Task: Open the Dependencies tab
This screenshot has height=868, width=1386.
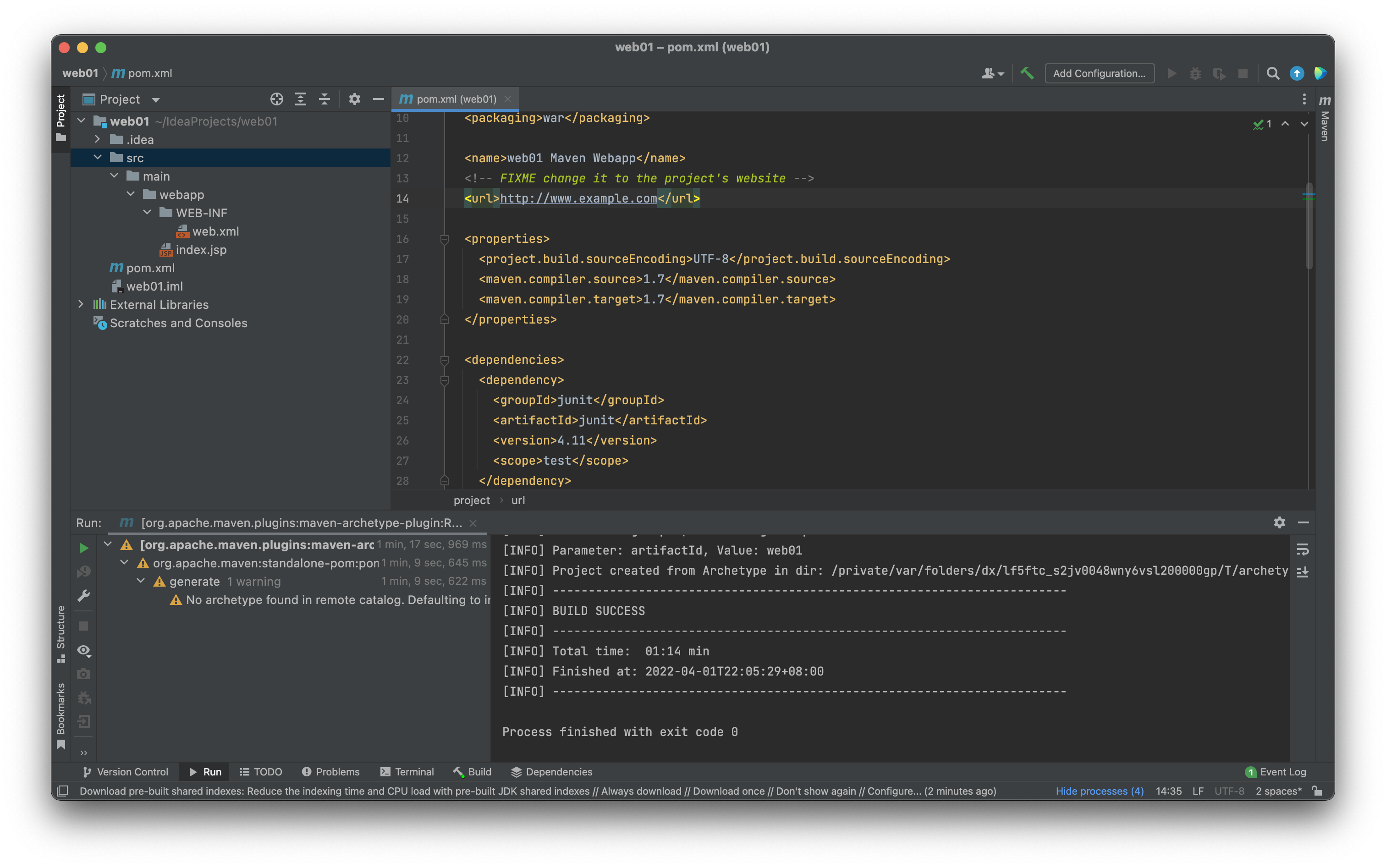Action: click(551, 772)
